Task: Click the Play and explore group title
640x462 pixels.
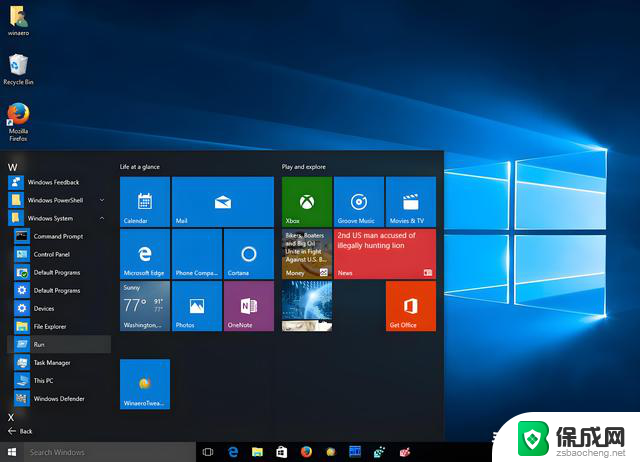Action: click(303, 167)
